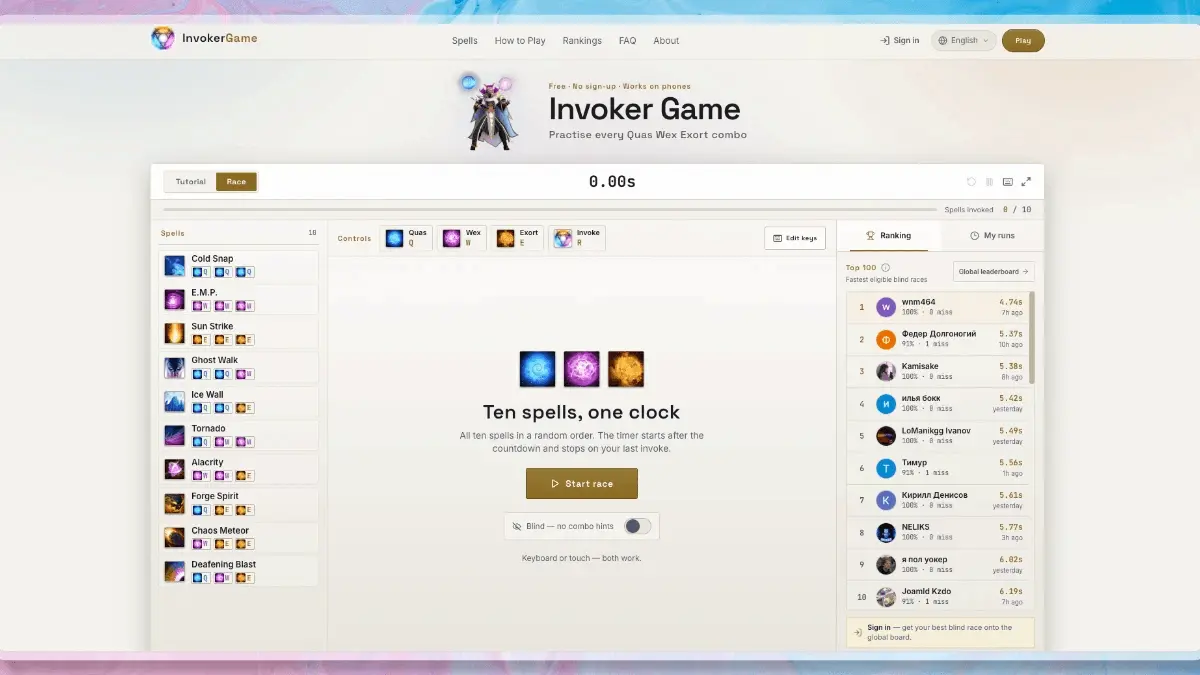Open the About navigation link
1200x675 pixels.
pos(666,41)
